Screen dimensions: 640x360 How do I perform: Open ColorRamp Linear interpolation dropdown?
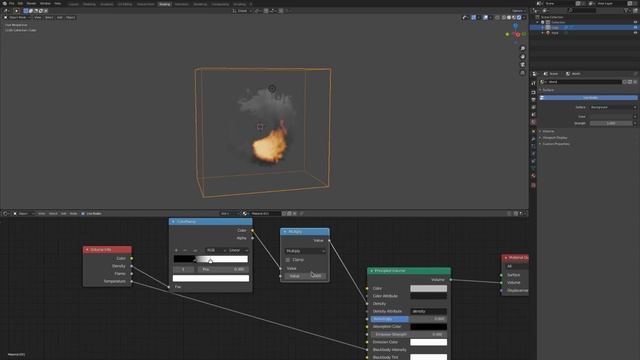(x=238, y=250)
